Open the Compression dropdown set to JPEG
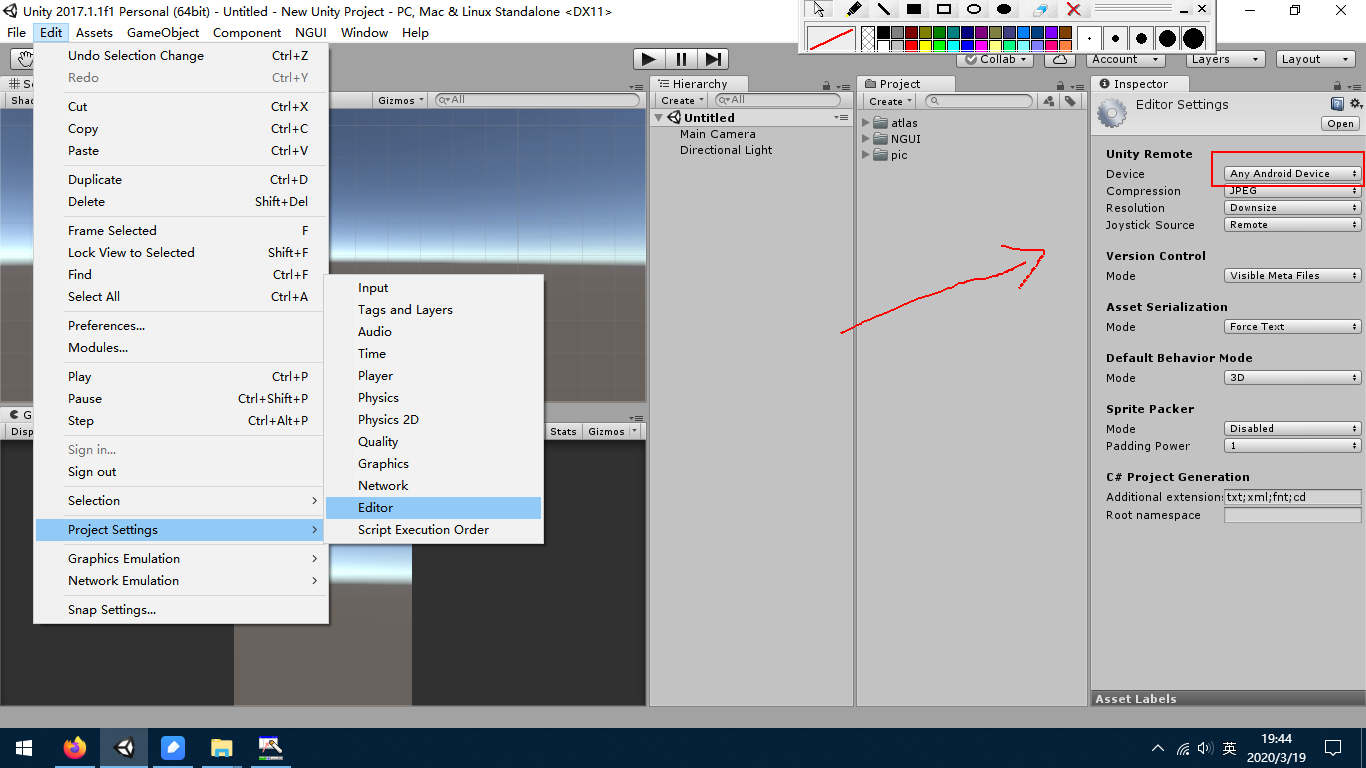The height and width of the screenshot is (768, 1366). (1291, 190)
